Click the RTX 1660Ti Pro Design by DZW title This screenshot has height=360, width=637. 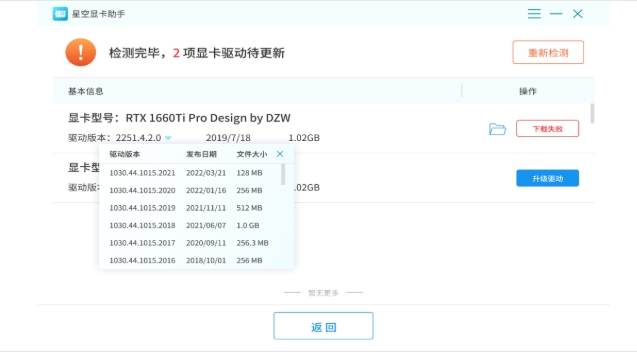208,118
